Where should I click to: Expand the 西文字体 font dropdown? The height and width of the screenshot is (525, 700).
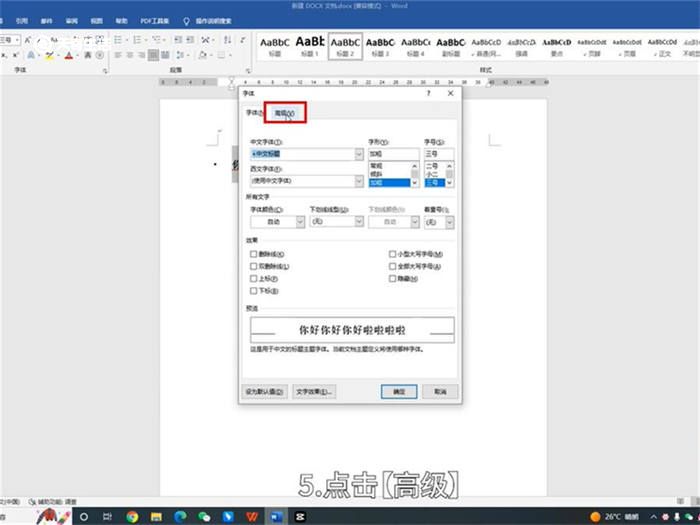(359, 181)
